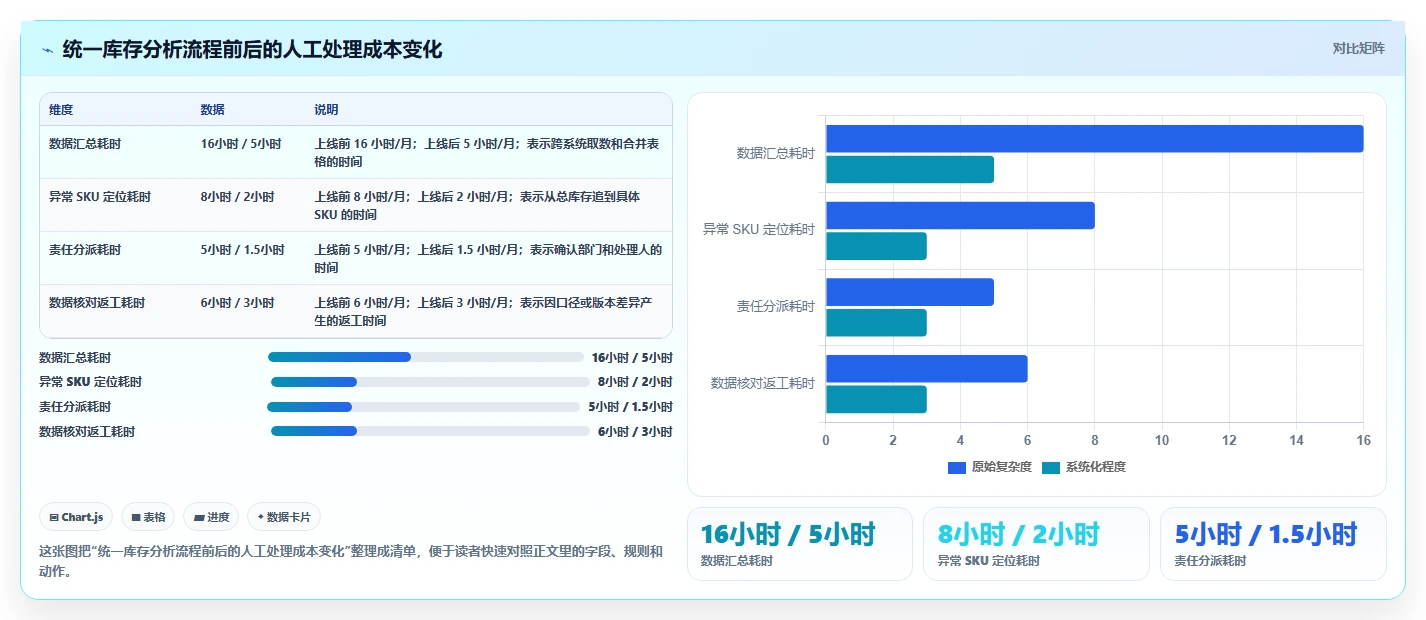Click table cell 8小时 / 2小时
This screenshot has height=620, width=1426.
click(x=237, y=197)
